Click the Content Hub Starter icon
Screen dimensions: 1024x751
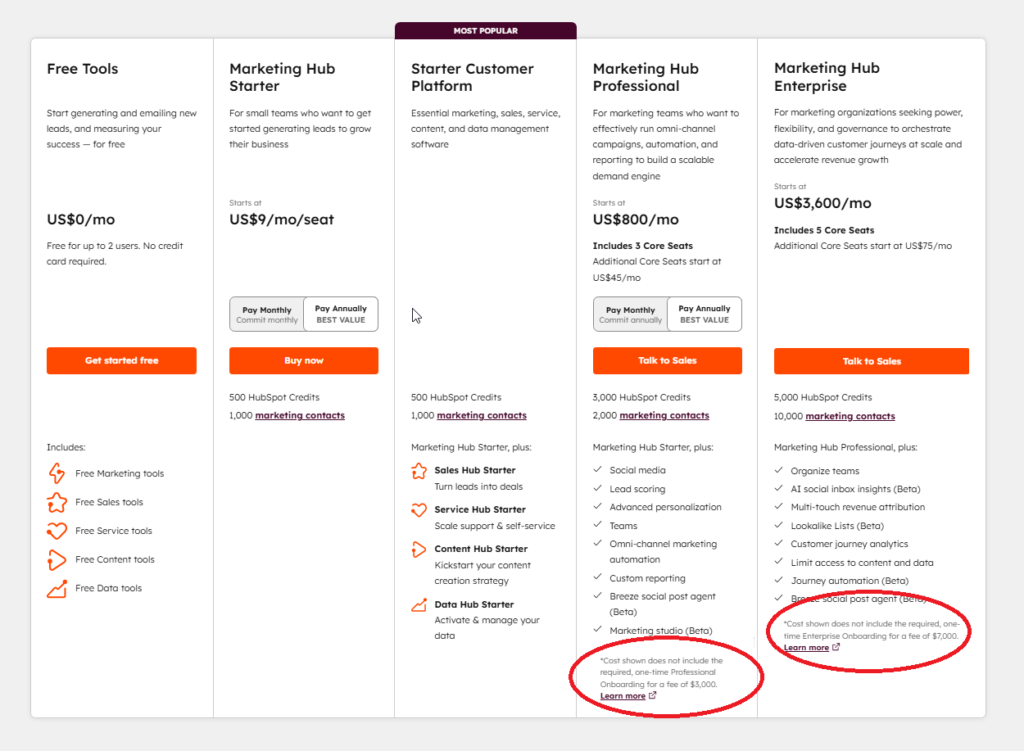click(419, 549)
